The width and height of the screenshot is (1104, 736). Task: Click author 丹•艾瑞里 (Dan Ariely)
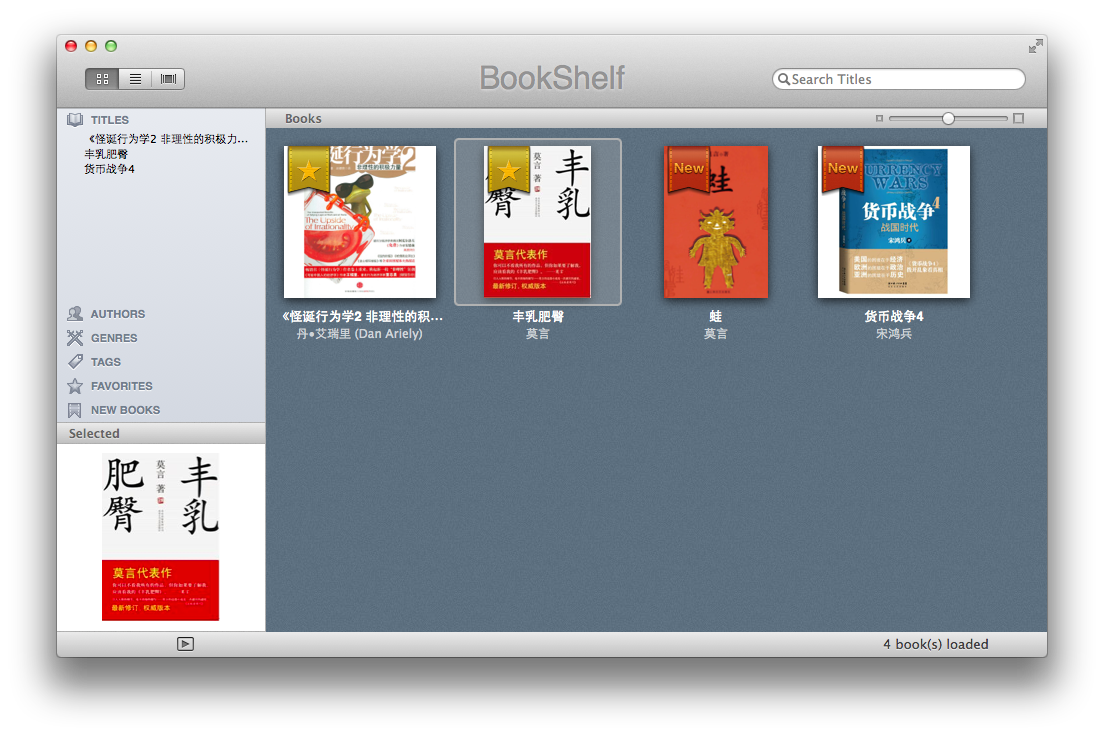pyautogui.click(x=360, y=334)
